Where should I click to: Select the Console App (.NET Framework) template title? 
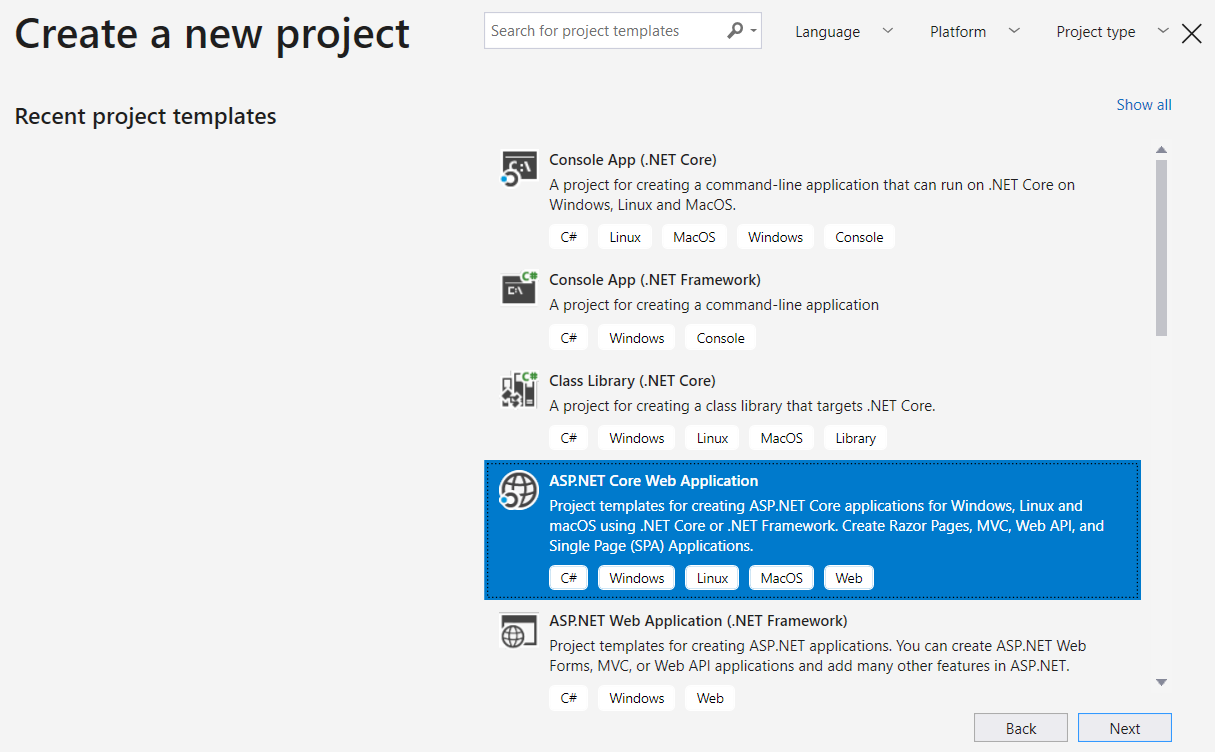point(655,280)
